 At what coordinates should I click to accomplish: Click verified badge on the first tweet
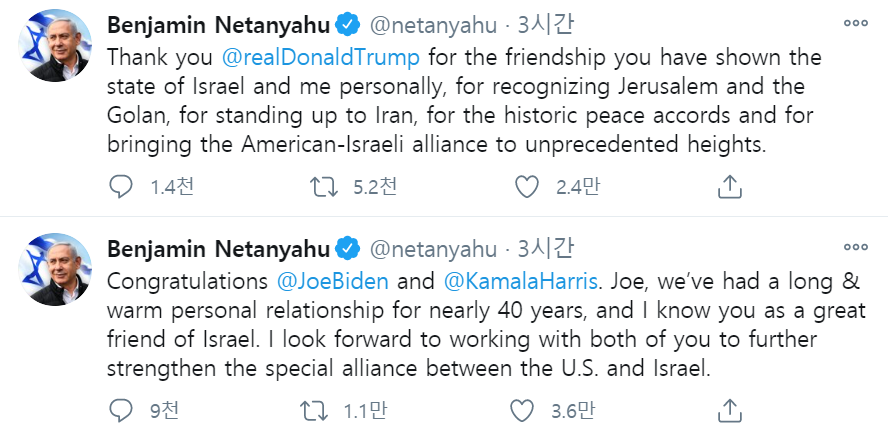(x=346, y=23)
